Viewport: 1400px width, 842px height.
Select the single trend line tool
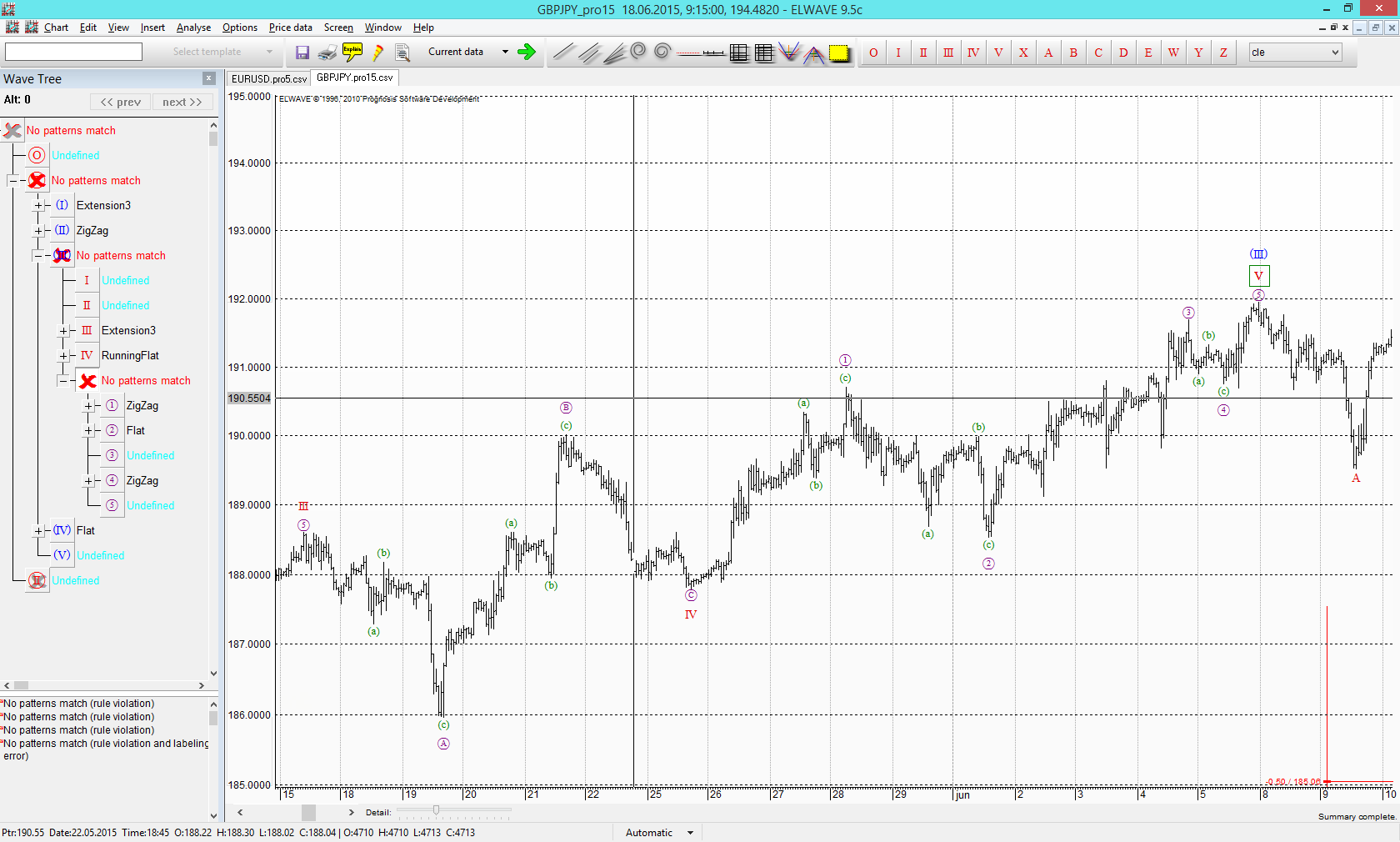[563, 53]
